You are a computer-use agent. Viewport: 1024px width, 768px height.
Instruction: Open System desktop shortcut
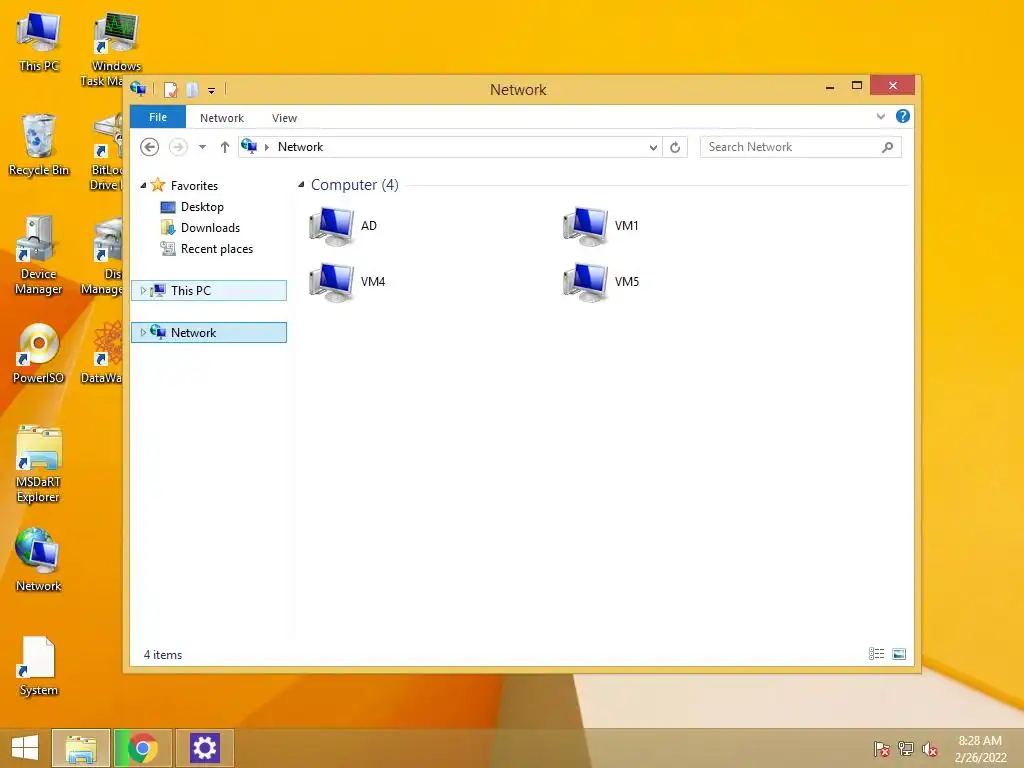point(39,666)
